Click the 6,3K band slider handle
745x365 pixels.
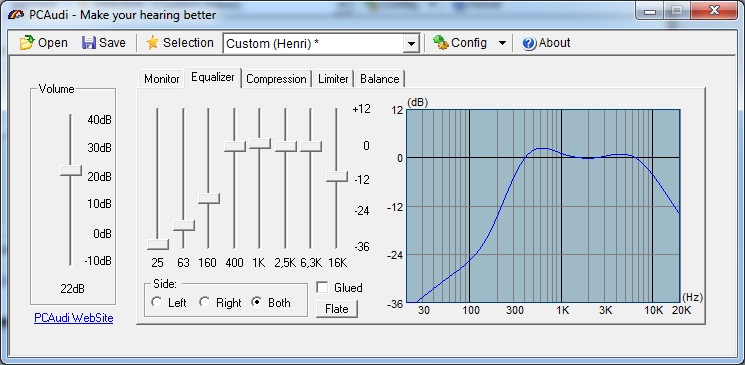[311, 146]
